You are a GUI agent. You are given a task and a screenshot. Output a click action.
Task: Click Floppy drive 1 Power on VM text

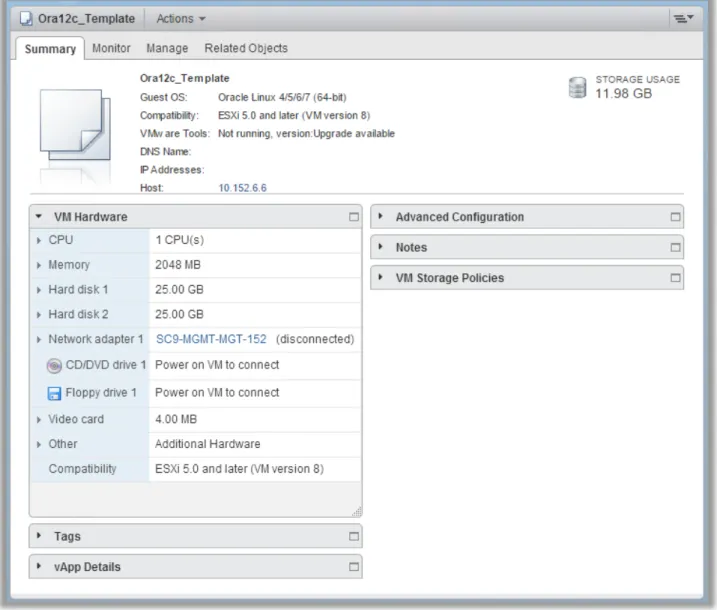(x=217, y=393)
